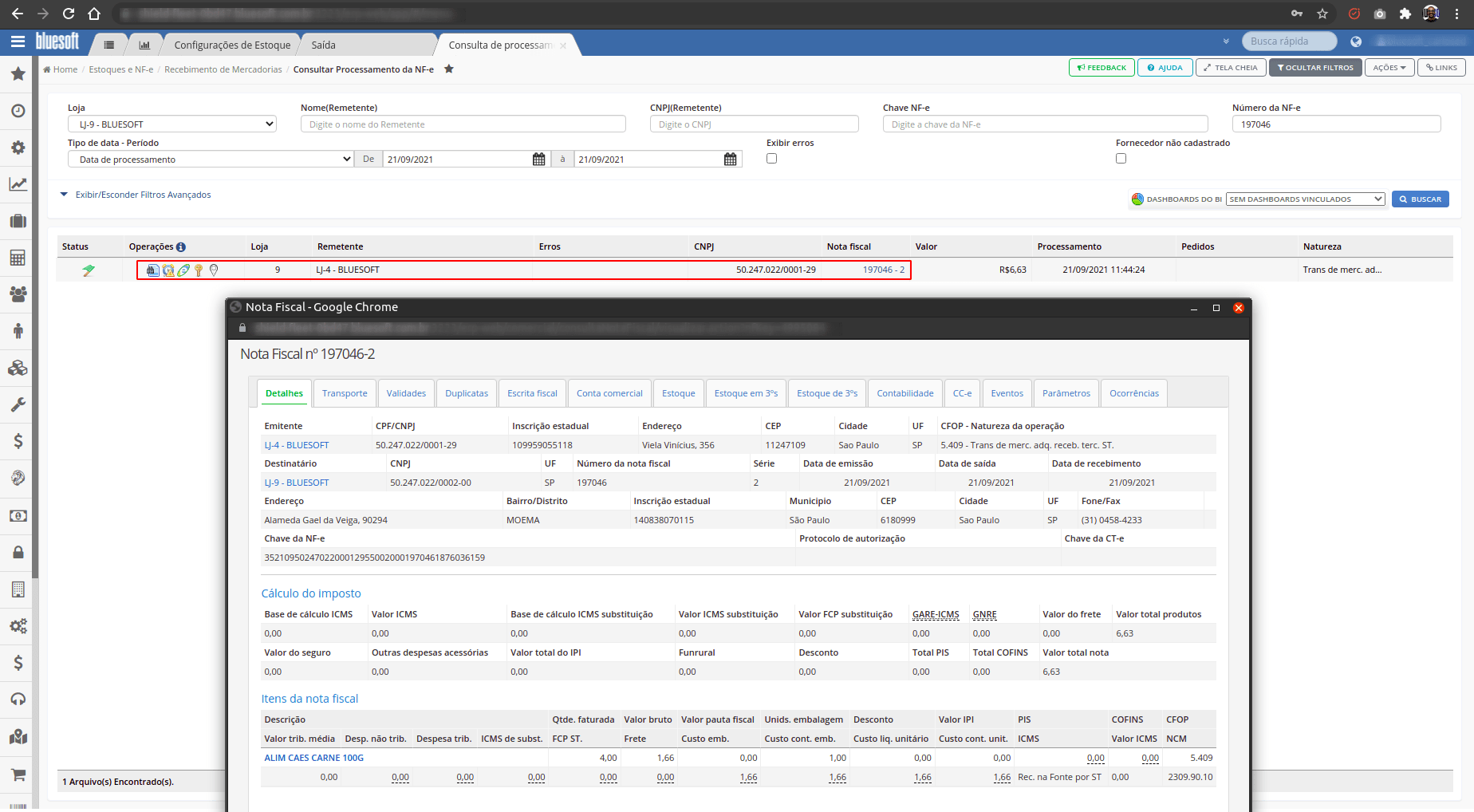Open the people group sidebar icon
This screenshot has width=1474, height=812.
click(18, 294)
